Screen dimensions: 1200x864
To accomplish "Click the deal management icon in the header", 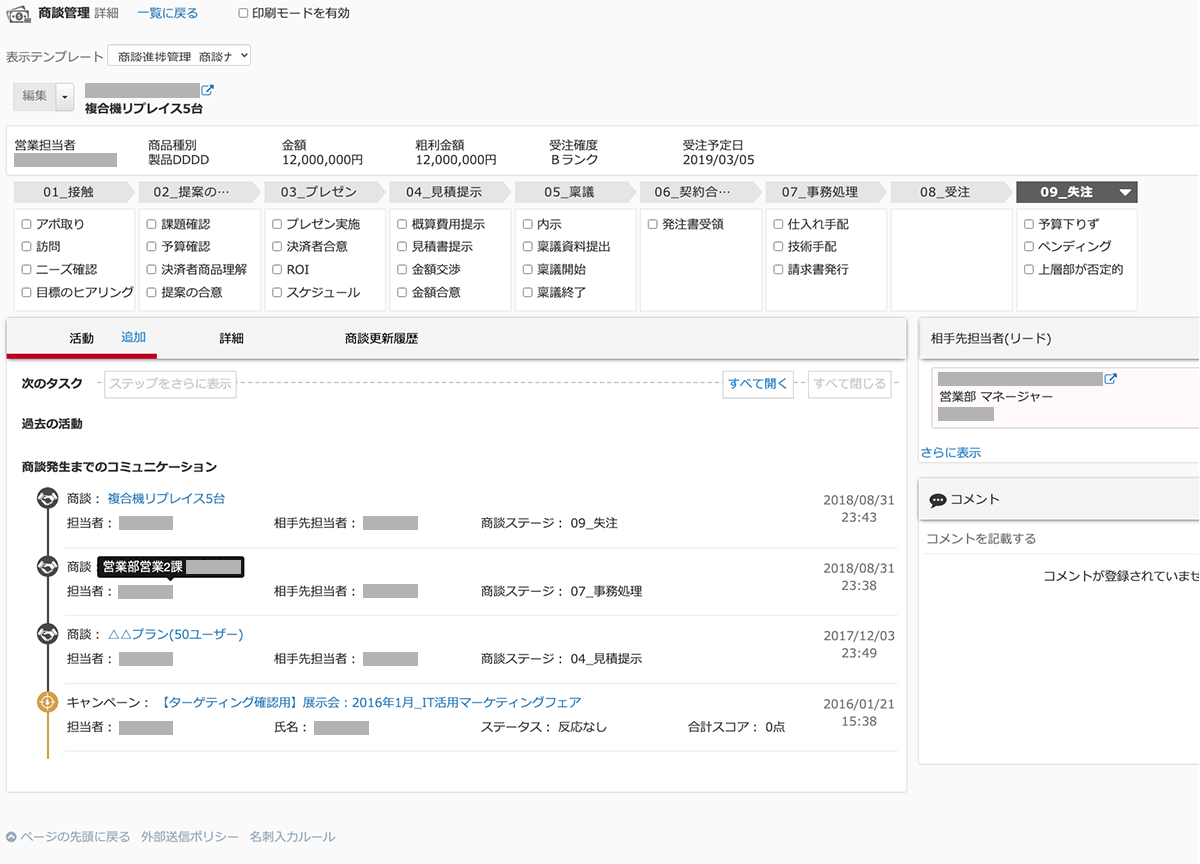I will [x=17, y=14].
